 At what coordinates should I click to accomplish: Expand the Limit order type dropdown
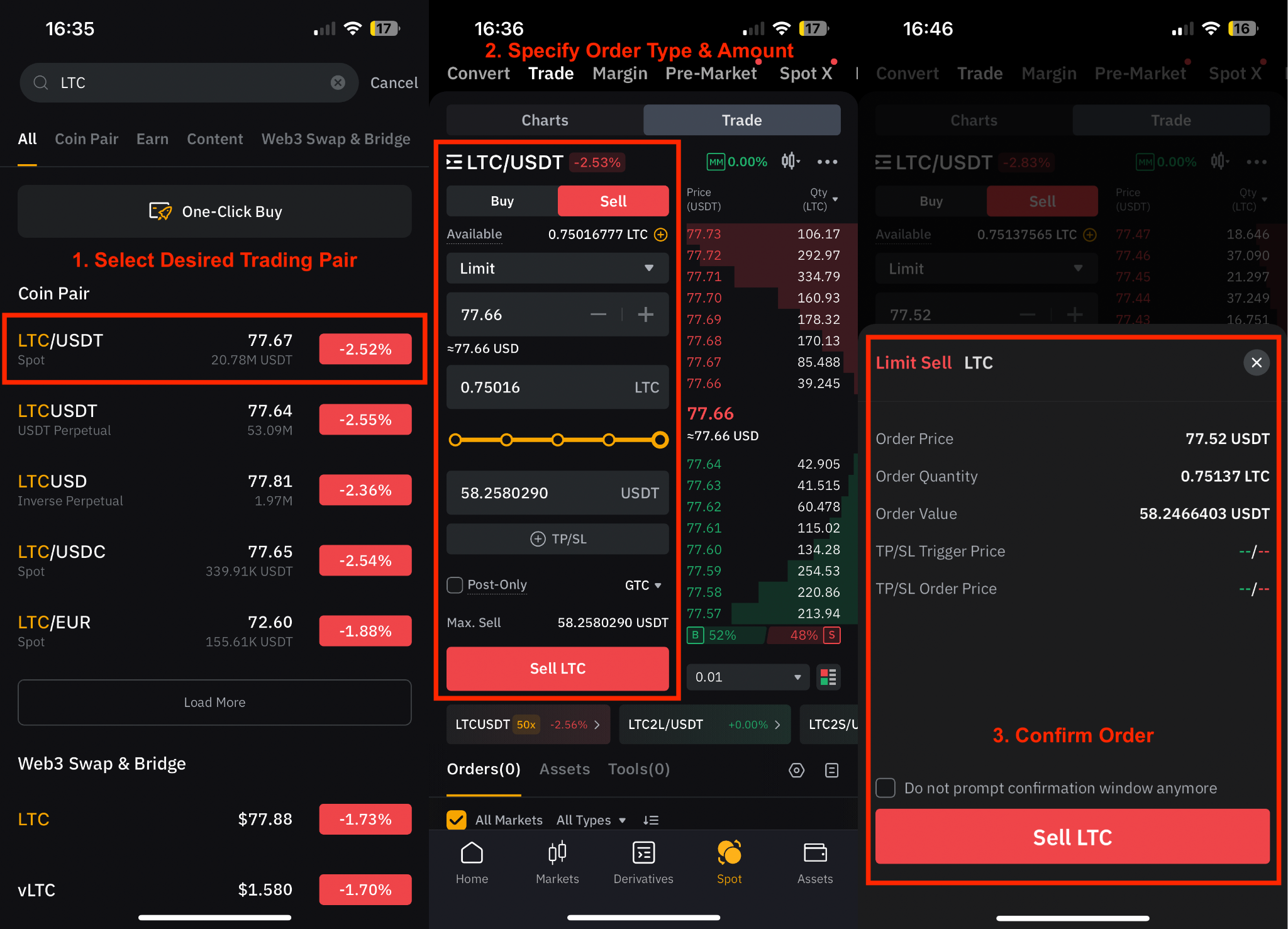point(557,269)
